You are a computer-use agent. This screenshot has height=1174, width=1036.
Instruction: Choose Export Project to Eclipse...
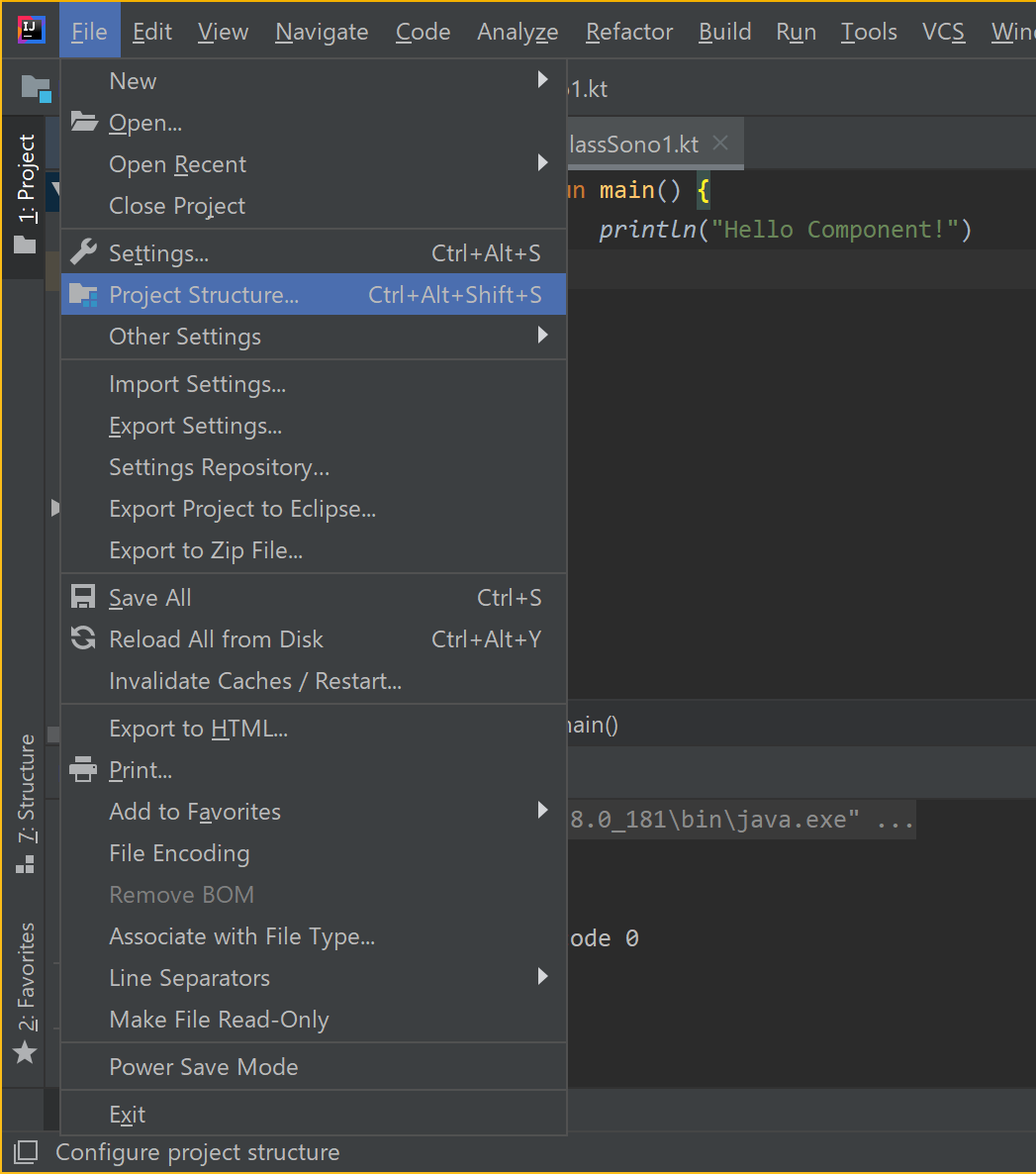coord(314,509)
